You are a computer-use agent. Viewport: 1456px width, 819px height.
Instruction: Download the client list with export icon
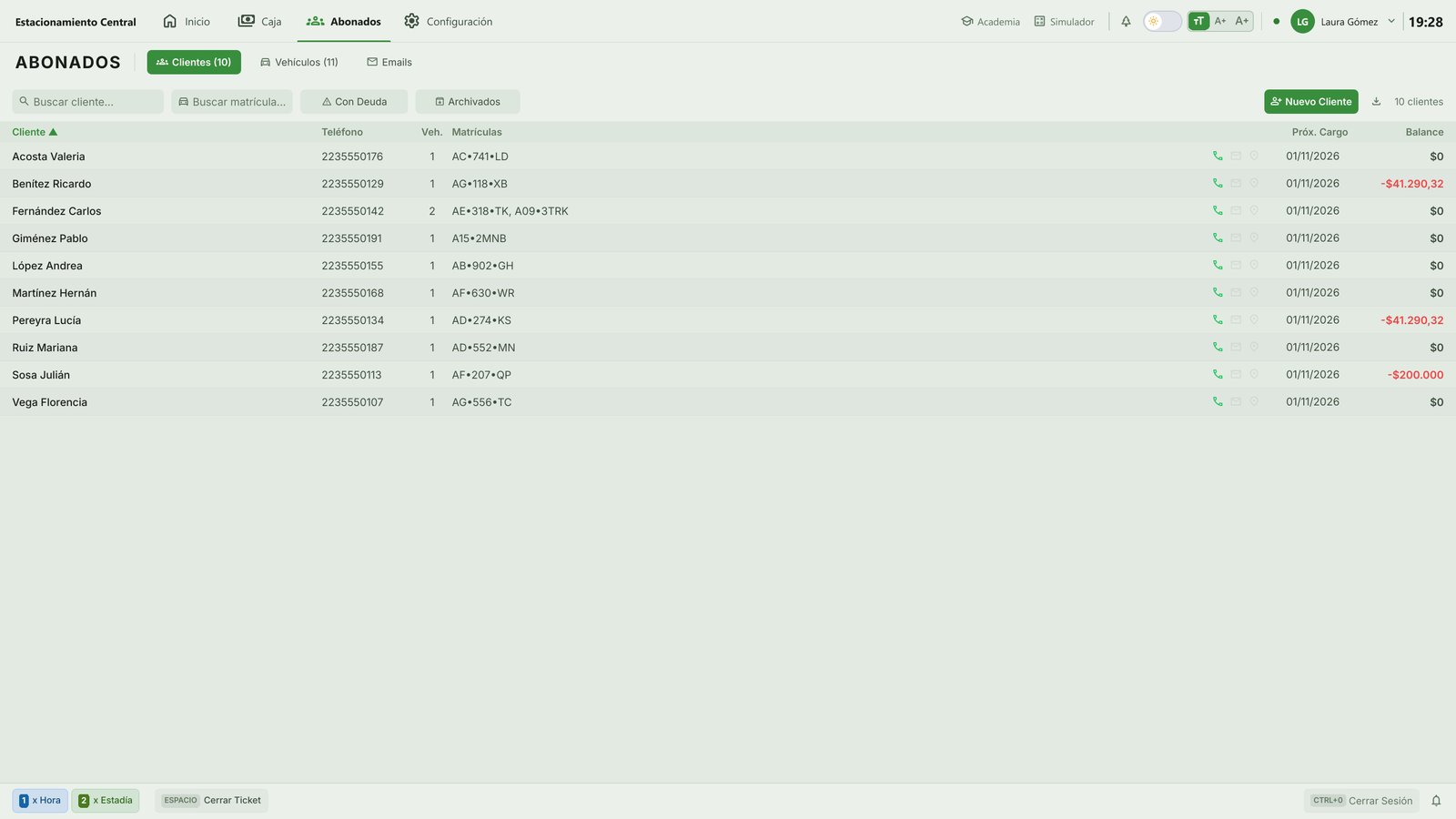click(x=1376, y=102)
